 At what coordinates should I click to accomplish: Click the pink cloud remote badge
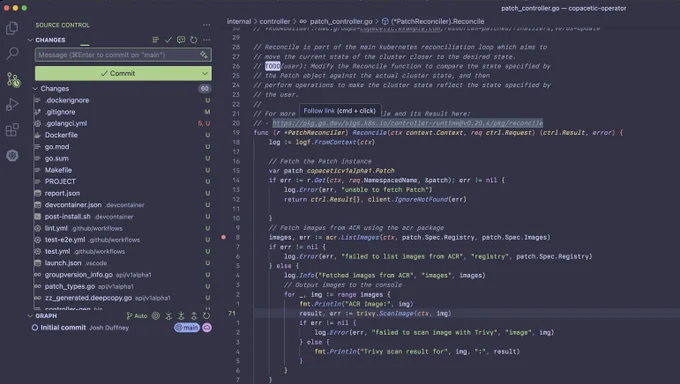pos(207,328)
